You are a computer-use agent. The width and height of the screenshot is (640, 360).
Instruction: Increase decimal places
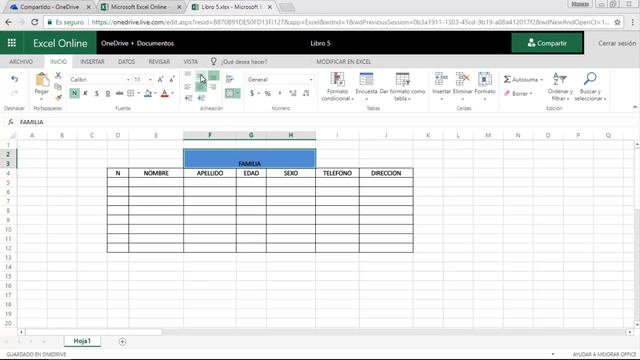click(293, 93)
